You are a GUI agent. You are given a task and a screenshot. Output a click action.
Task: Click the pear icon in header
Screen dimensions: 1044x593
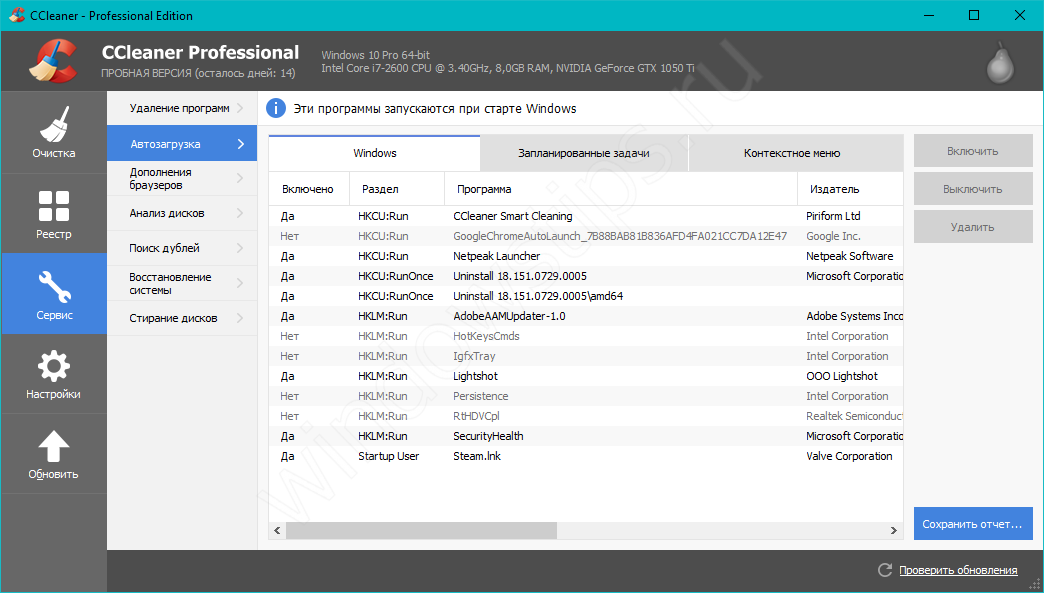998,63
